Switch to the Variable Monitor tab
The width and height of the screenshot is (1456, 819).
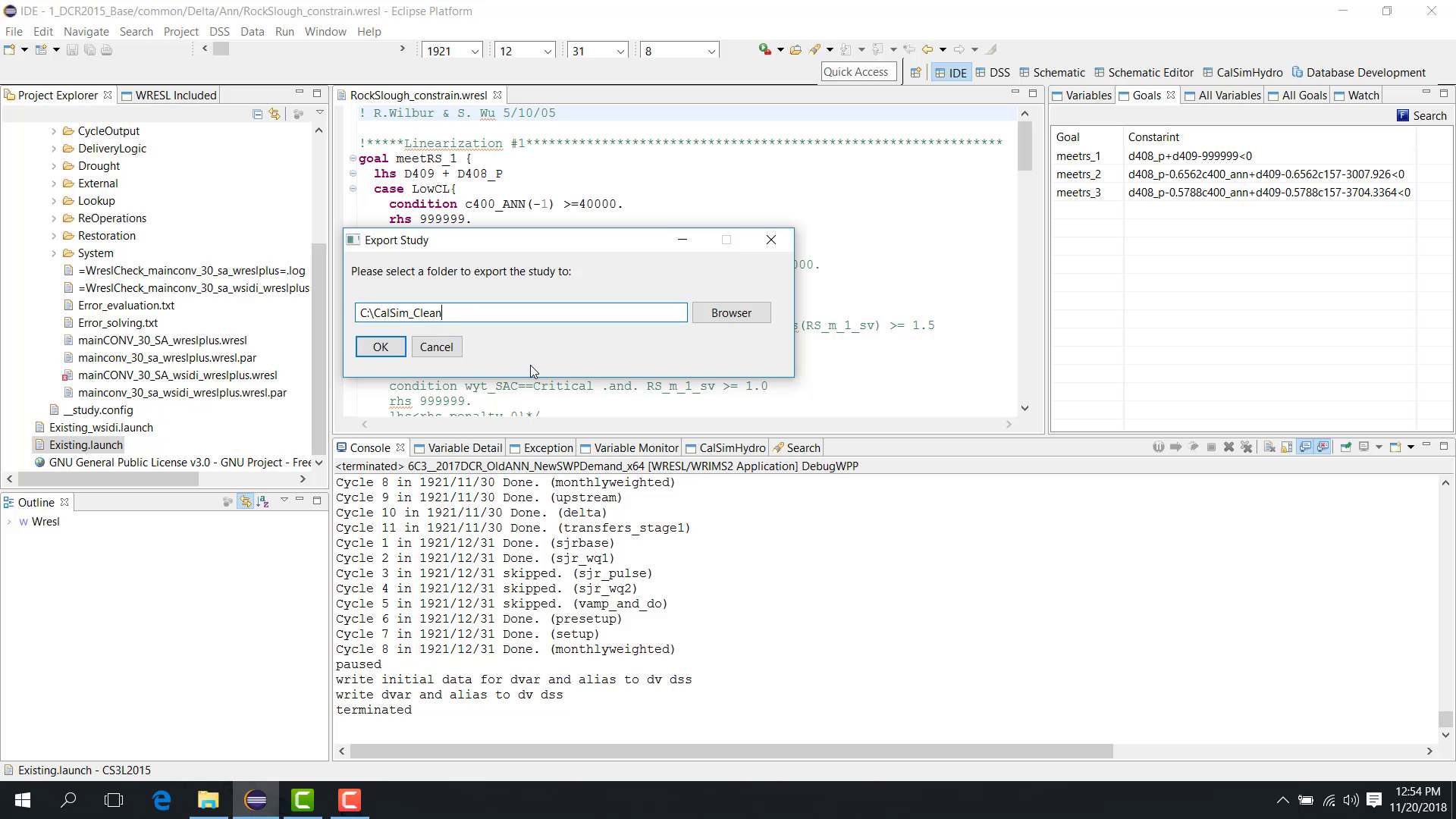[x=629, y=447]
